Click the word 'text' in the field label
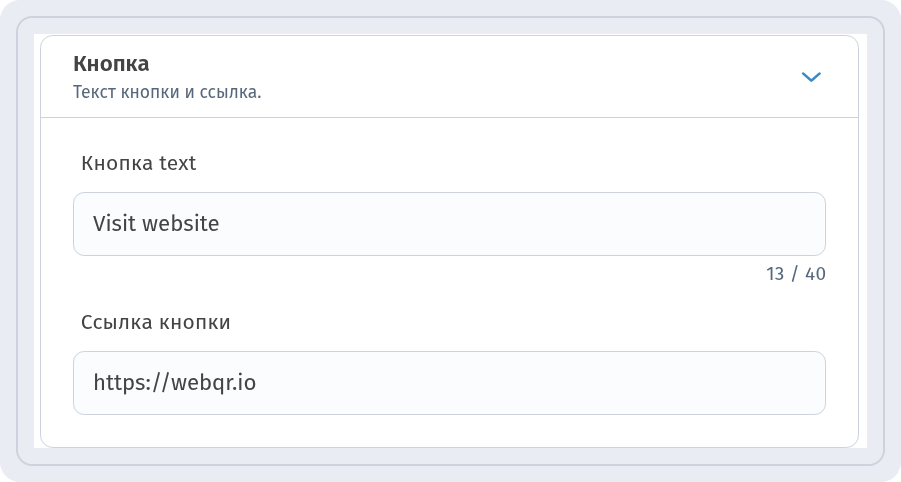901x482 pixels. pyautogui.click(x=178, y=163)
